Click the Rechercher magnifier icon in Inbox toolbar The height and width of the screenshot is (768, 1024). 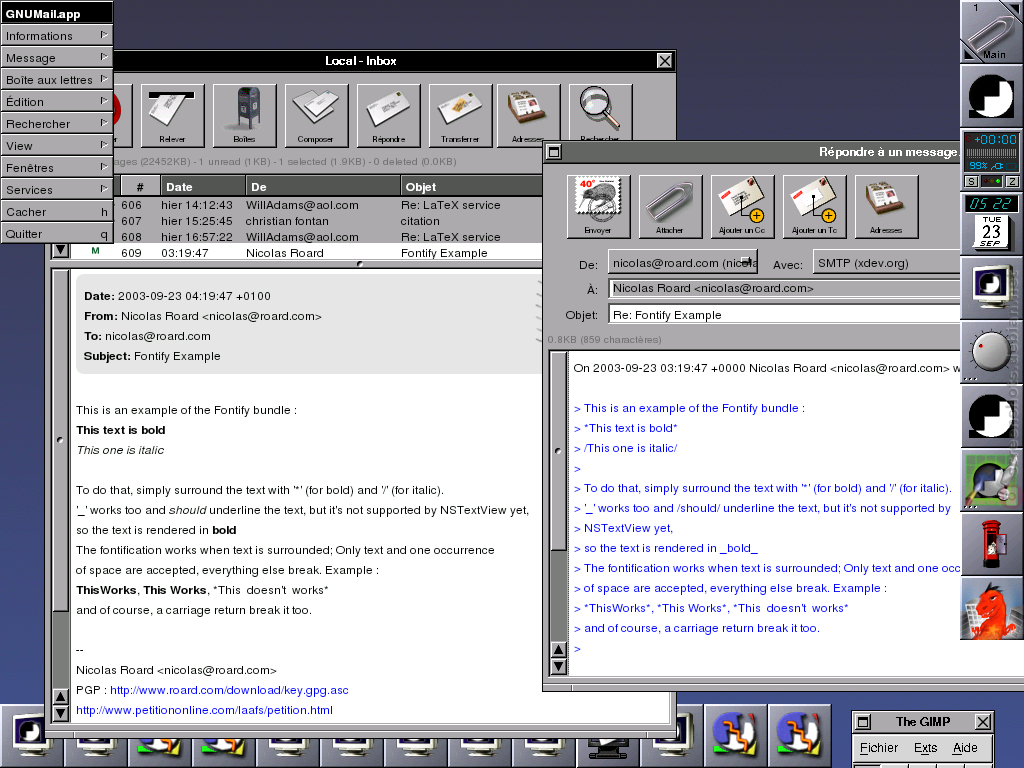600,112
